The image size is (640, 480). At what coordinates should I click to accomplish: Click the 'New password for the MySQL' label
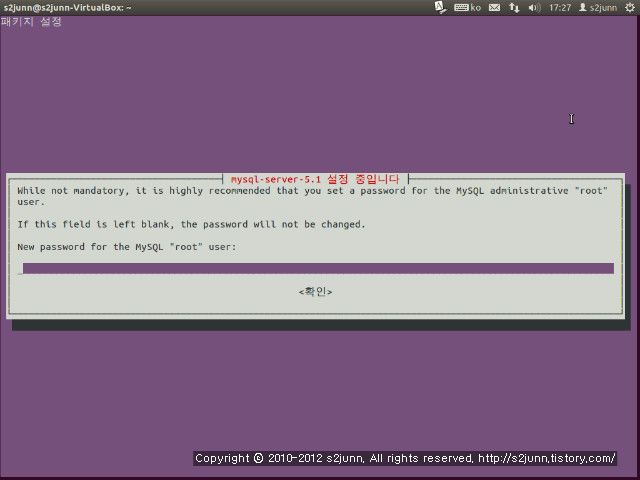coord(127,247)
